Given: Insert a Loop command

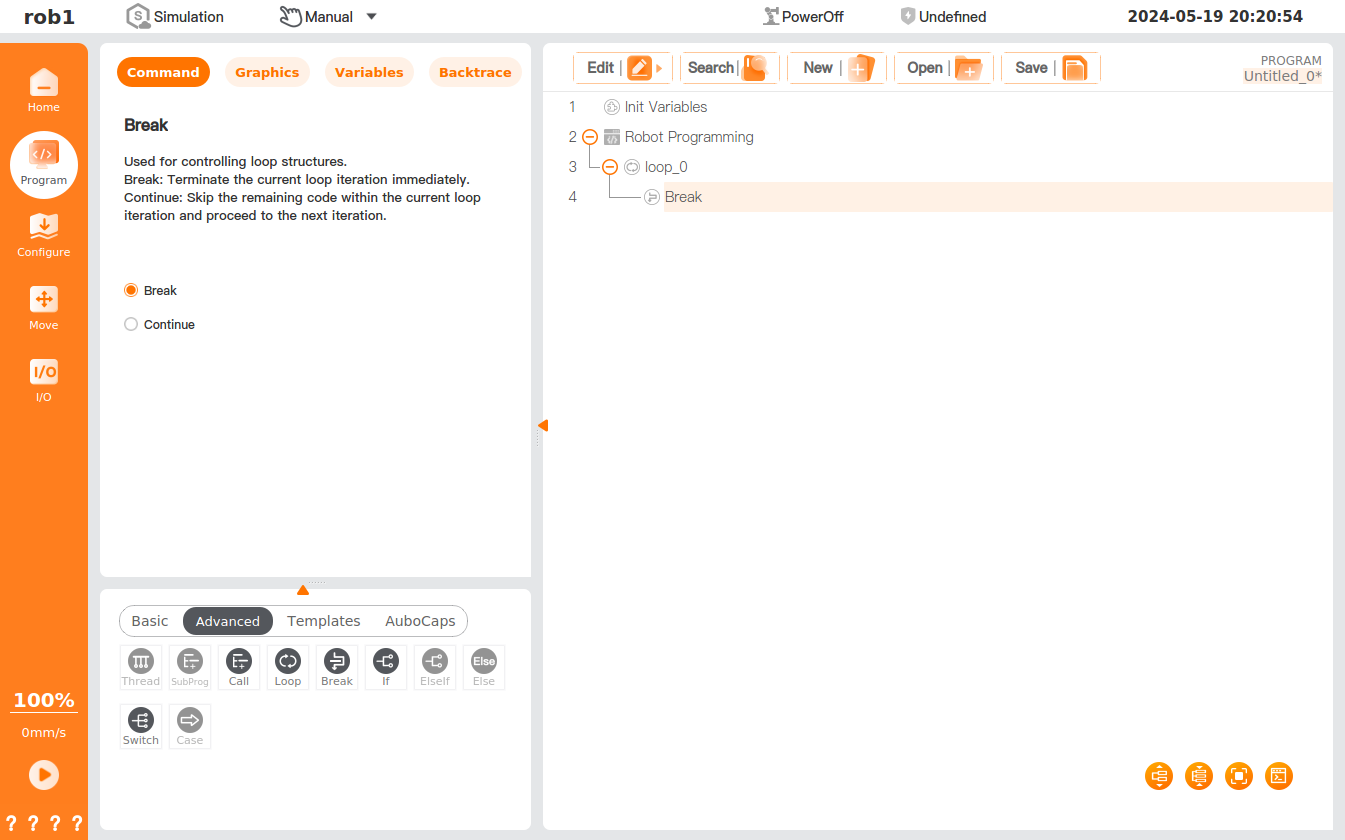Looking at the screenshot, I should coord(288,667).
